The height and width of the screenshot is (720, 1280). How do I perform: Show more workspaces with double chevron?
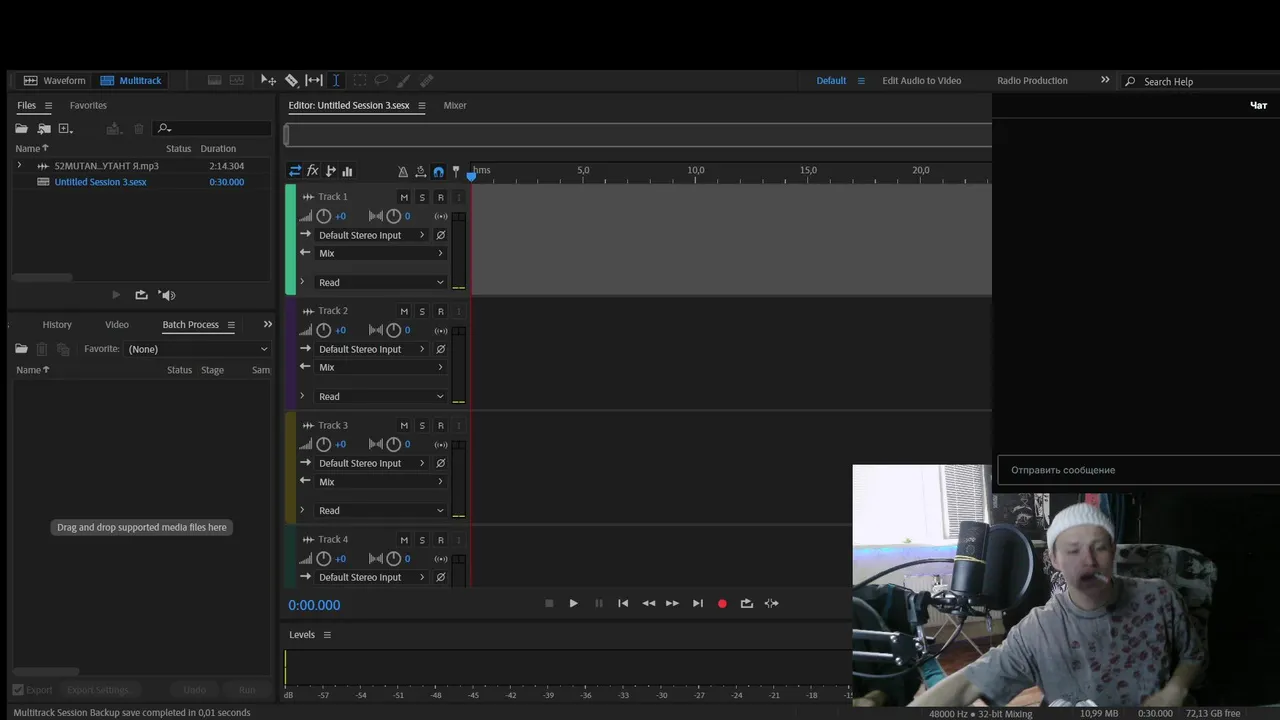1105,80
